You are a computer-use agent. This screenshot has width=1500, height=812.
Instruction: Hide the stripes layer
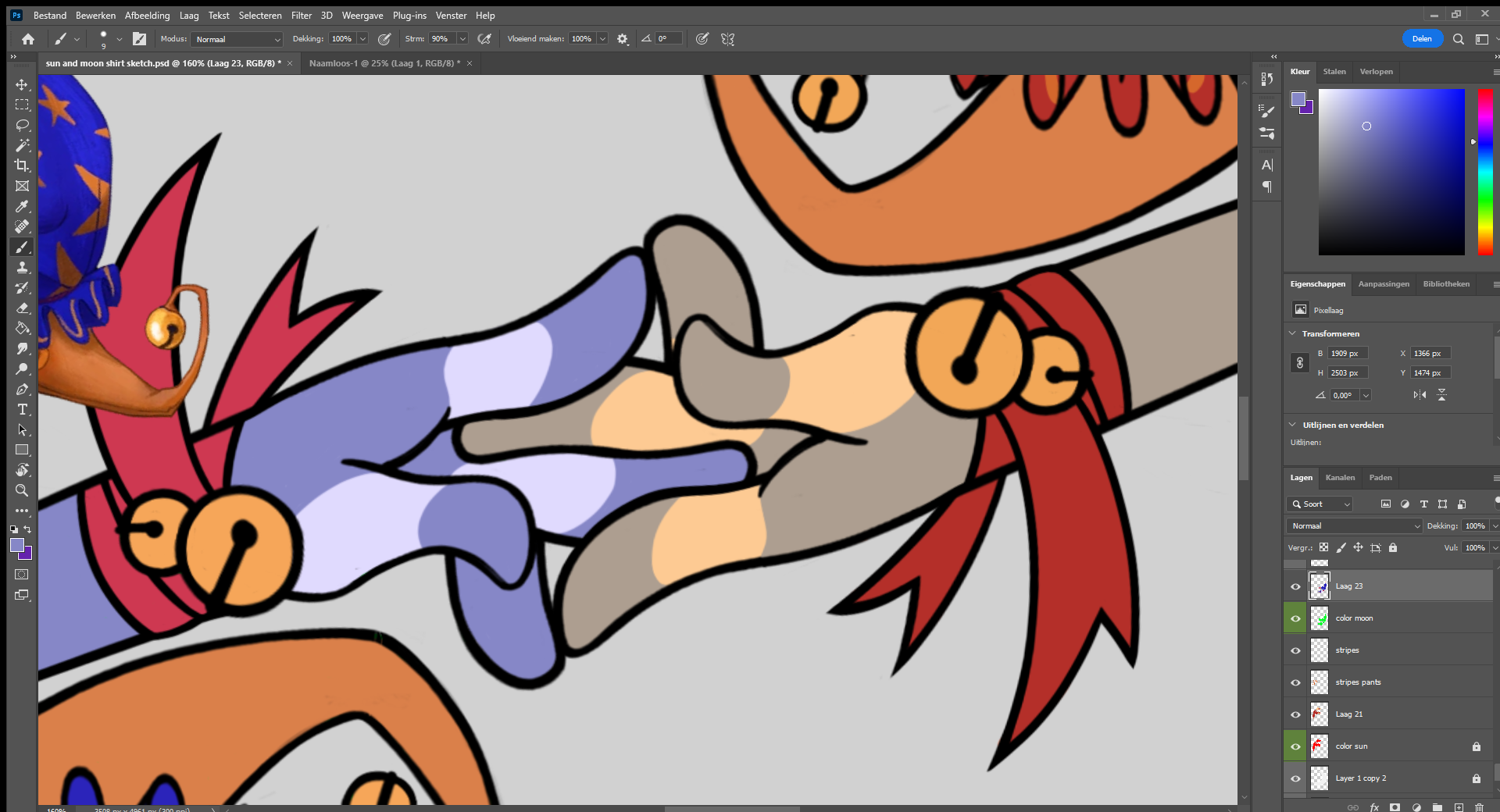tap(1295, 650)
